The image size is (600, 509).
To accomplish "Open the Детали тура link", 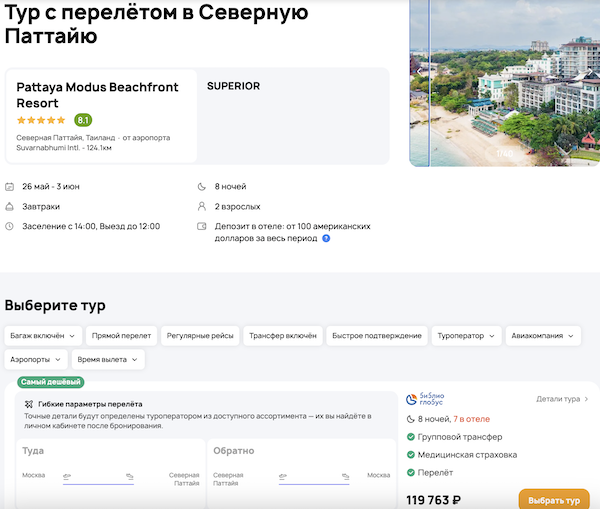I will 562,399.
